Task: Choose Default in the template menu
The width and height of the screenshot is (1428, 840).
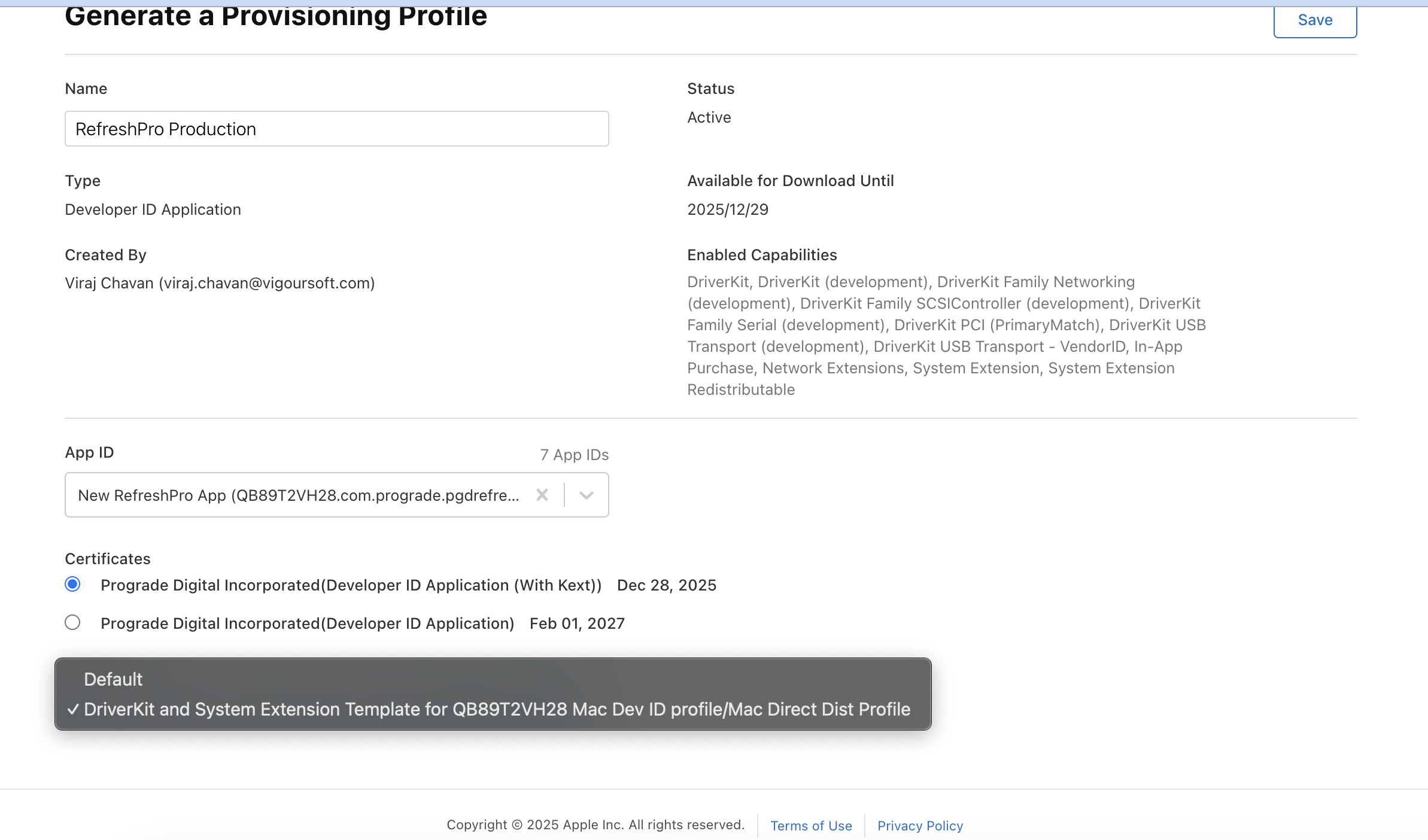Action: 493,679
